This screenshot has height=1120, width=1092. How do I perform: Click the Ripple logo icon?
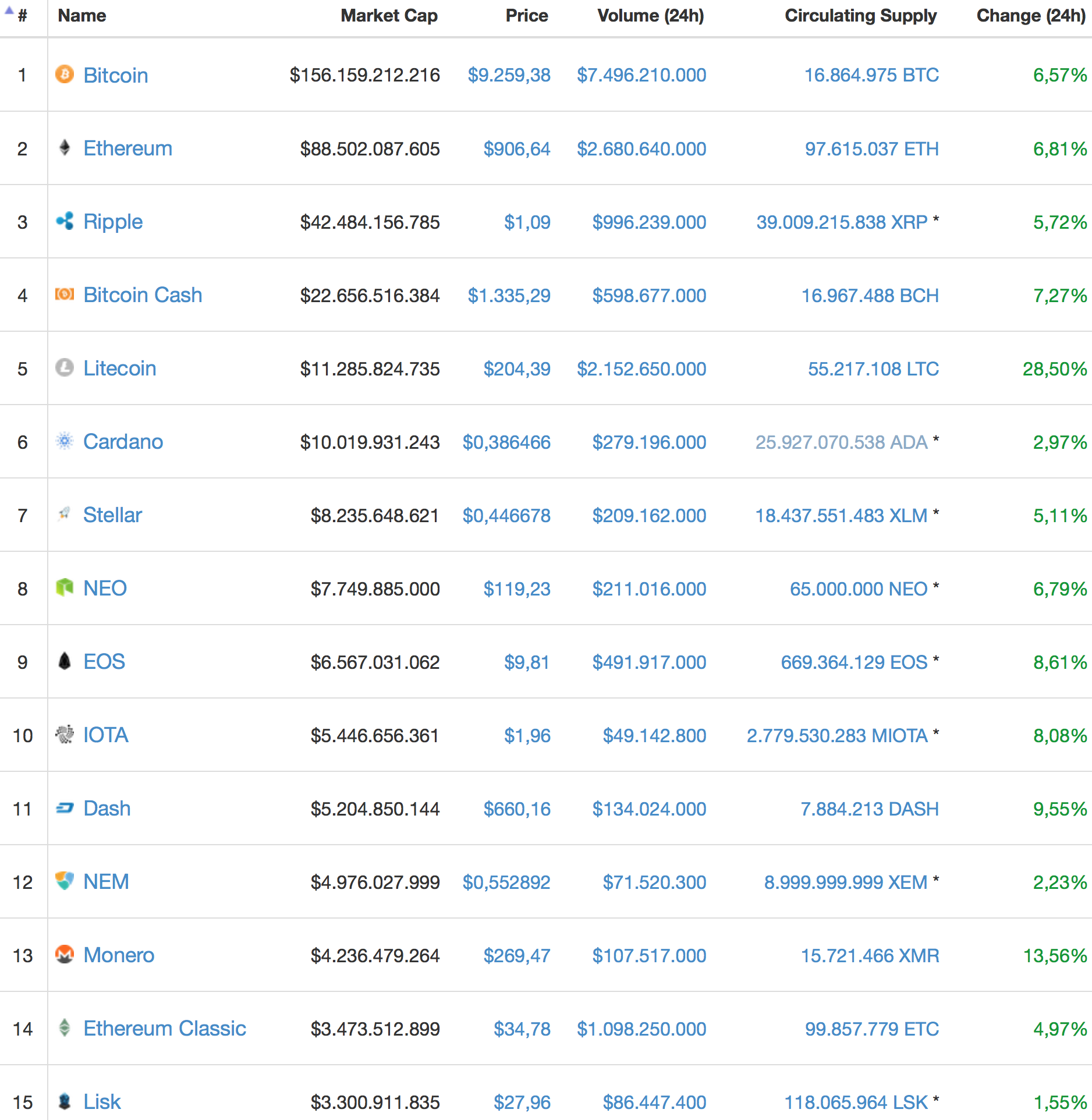point(65,221)
